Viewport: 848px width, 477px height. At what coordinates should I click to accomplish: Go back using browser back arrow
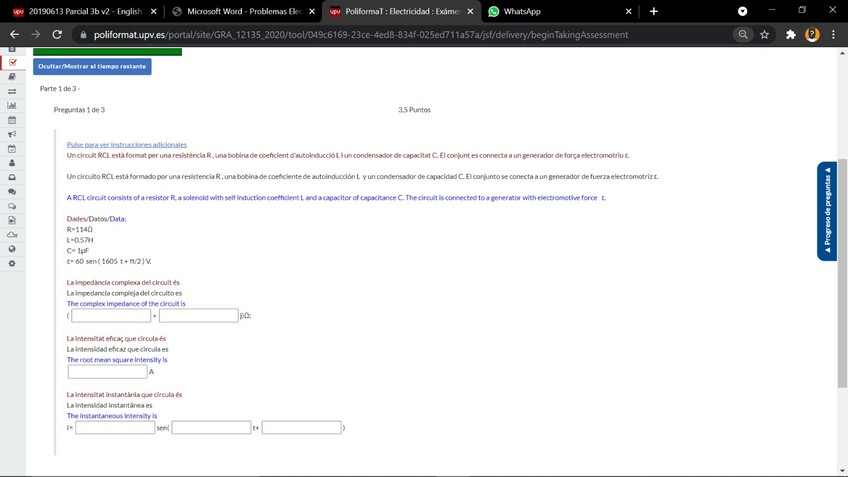click(x=15, y=35)
